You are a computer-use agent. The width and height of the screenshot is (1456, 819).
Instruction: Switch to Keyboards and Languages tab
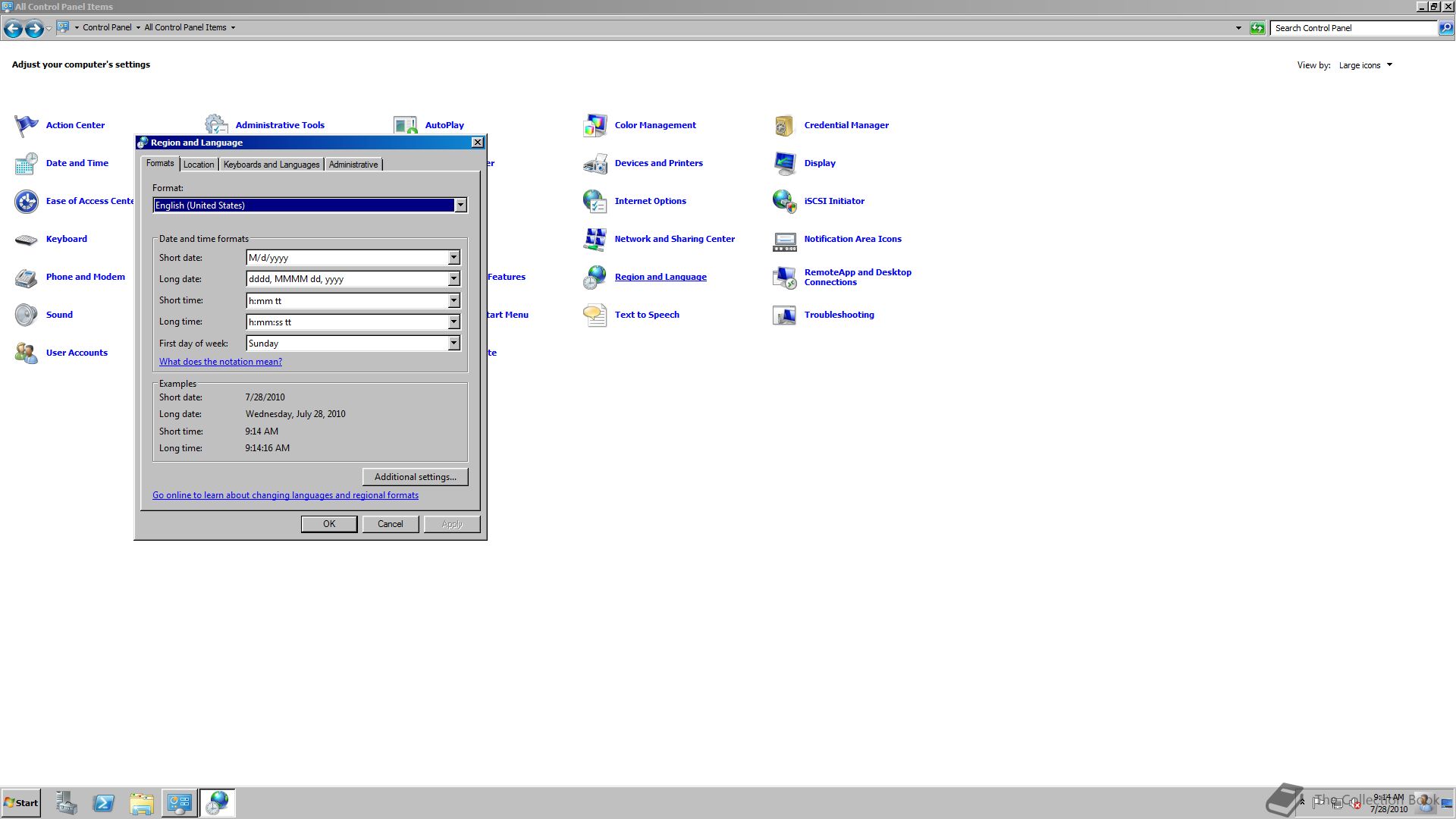271,165
